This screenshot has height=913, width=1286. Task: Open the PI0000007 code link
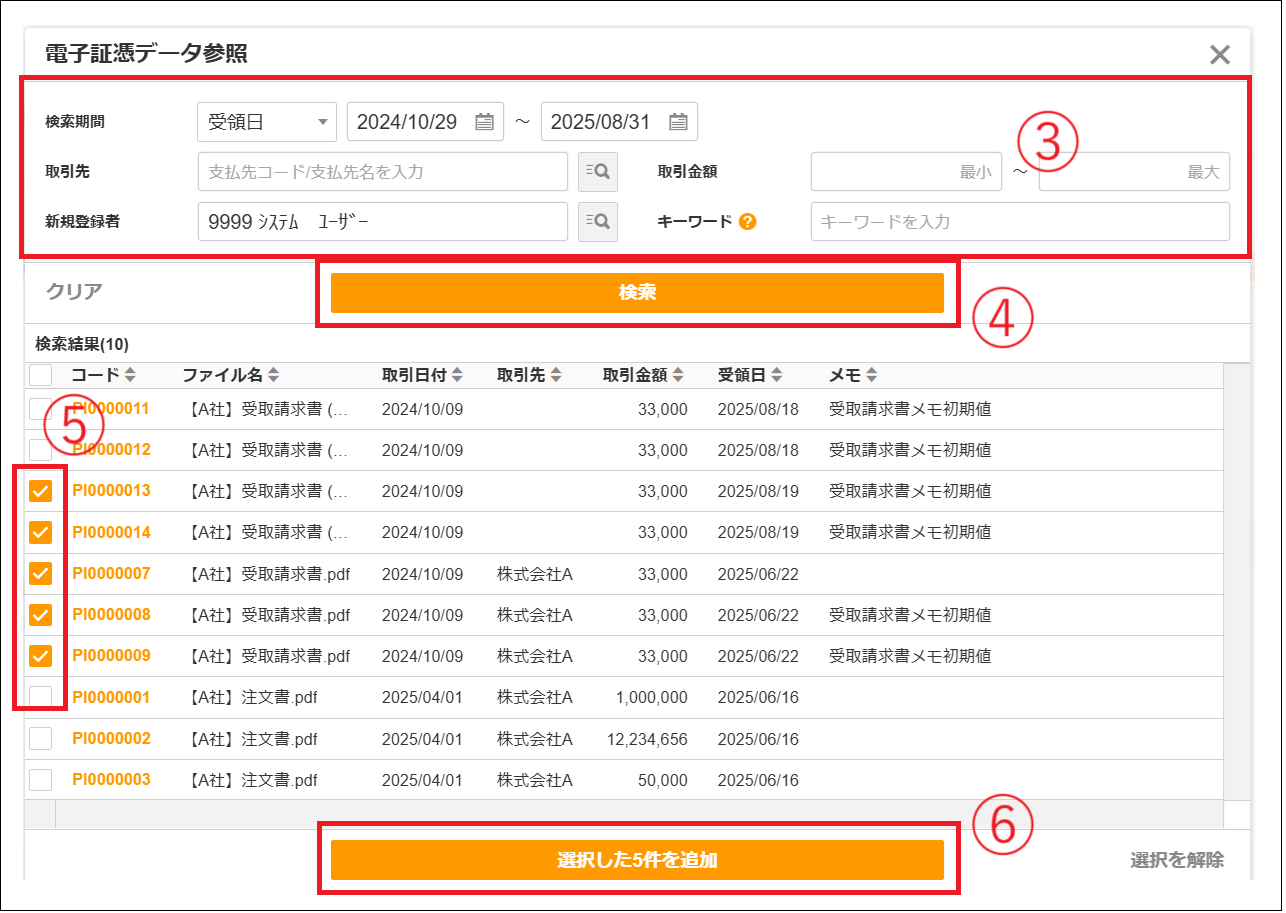(111, 574)
